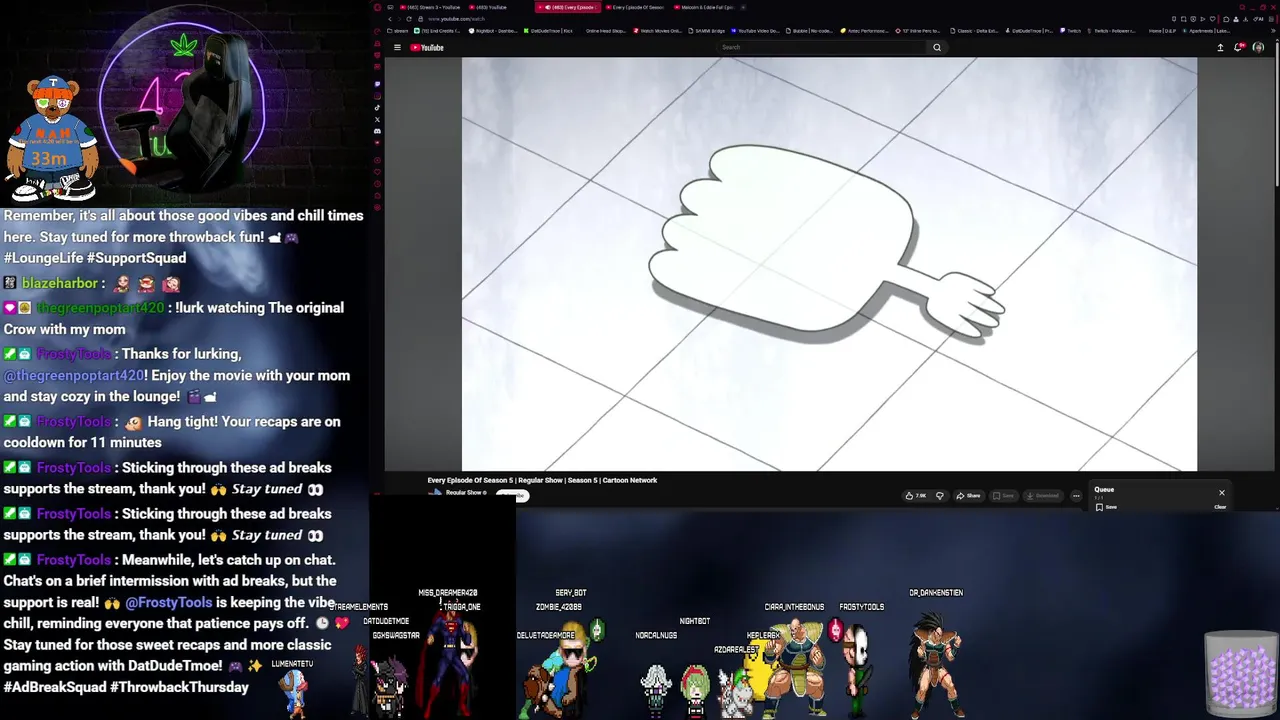Screen dimensions: 1280x720
Task: Switch to 'Every Episode Of Season' tab
Action: 636,7
